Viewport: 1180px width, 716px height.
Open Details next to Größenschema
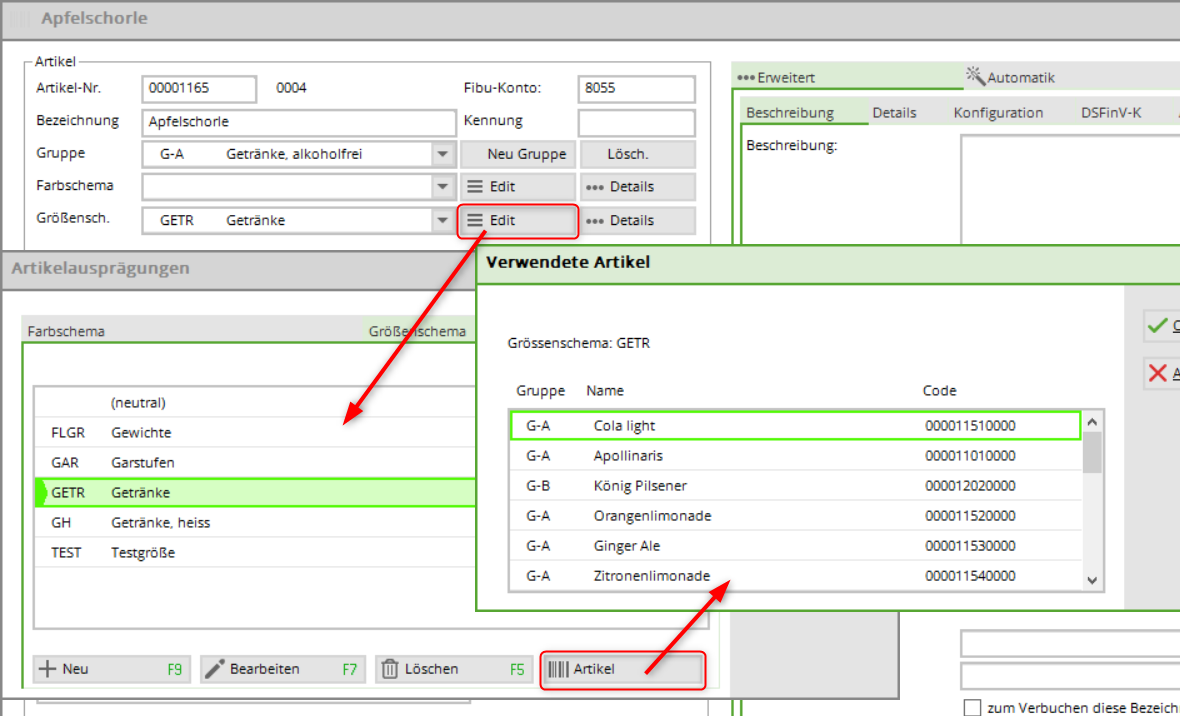point(638,221)
